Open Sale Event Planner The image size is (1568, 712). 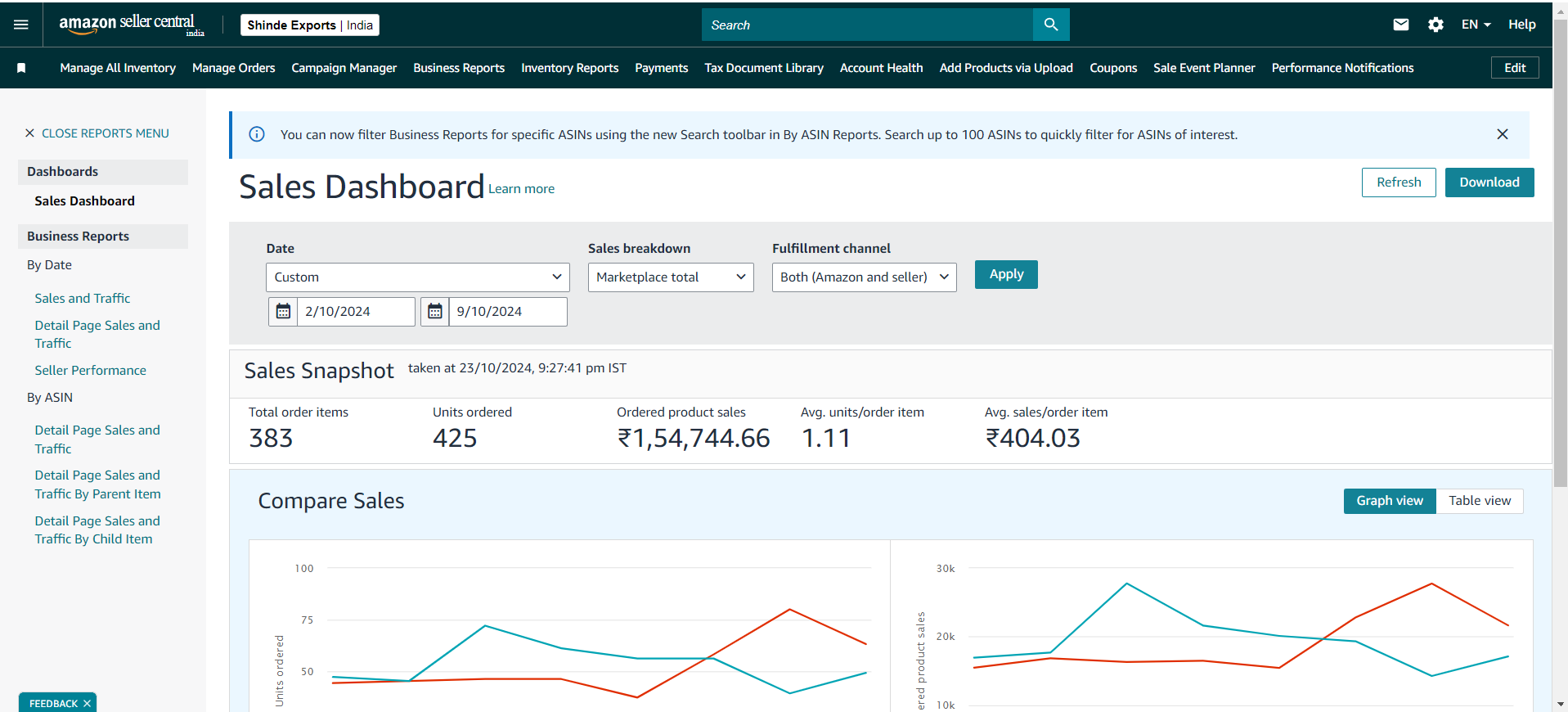click(1204, 68)
